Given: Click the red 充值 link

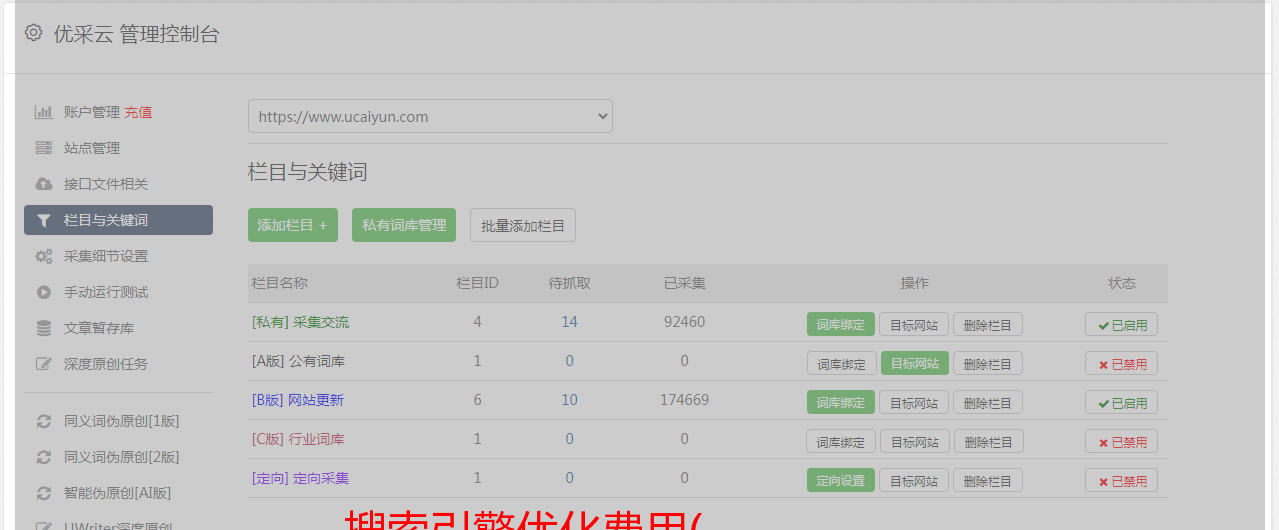Looking at the screenshot, I should (x=138, y=112).
